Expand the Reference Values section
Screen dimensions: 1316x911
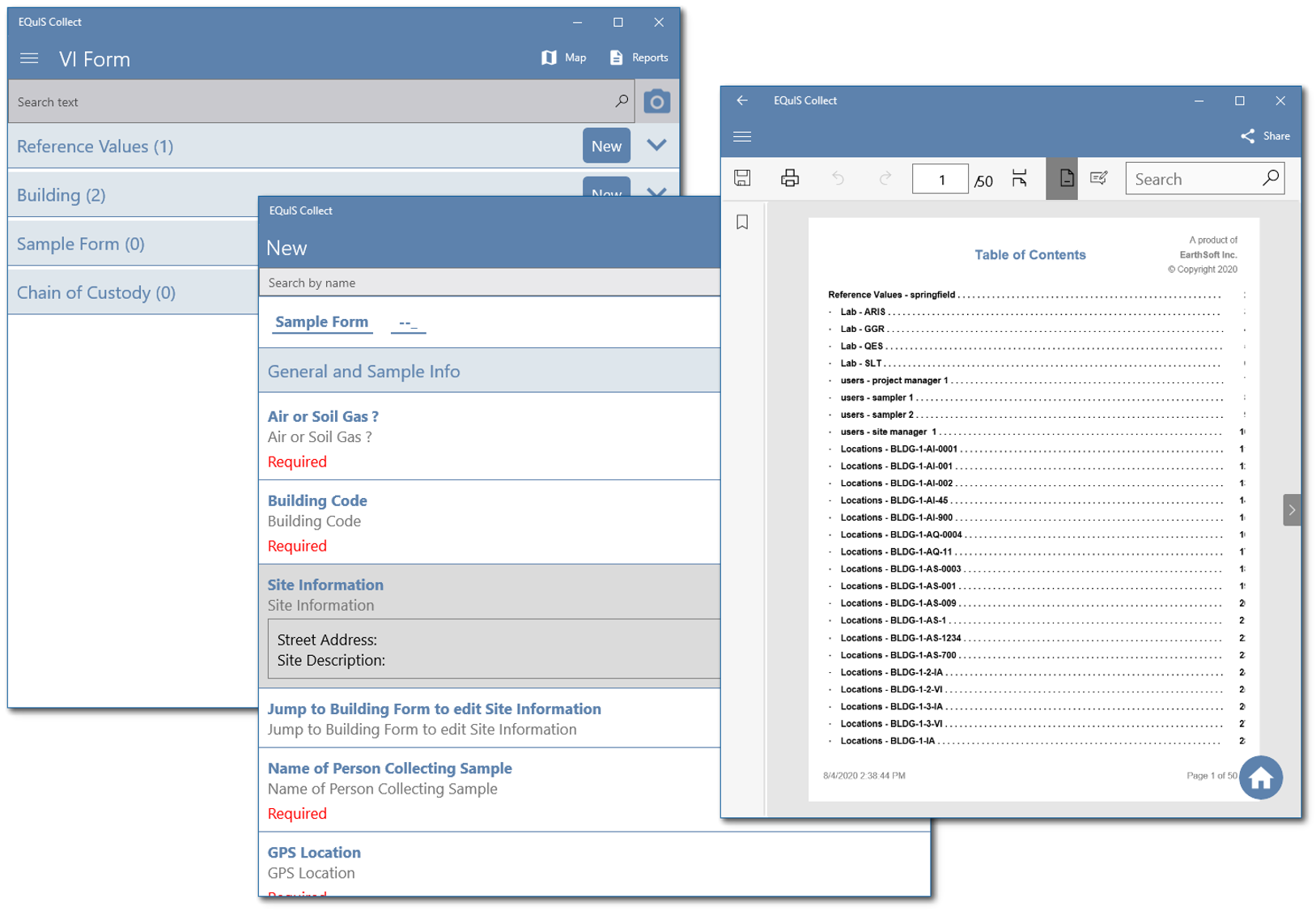(656, 146)
